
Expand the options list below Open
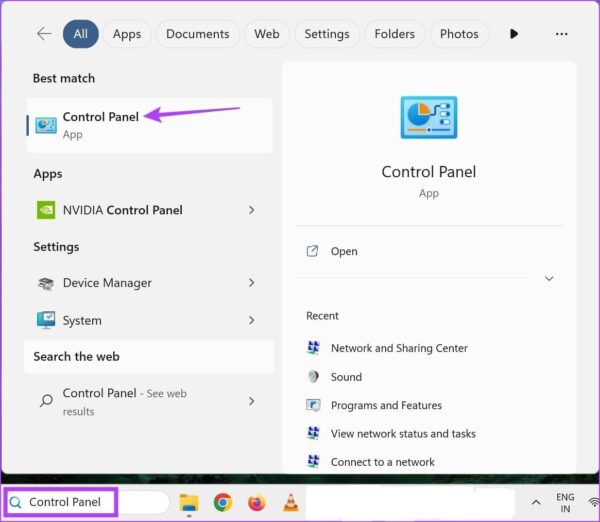click(549, 279)
